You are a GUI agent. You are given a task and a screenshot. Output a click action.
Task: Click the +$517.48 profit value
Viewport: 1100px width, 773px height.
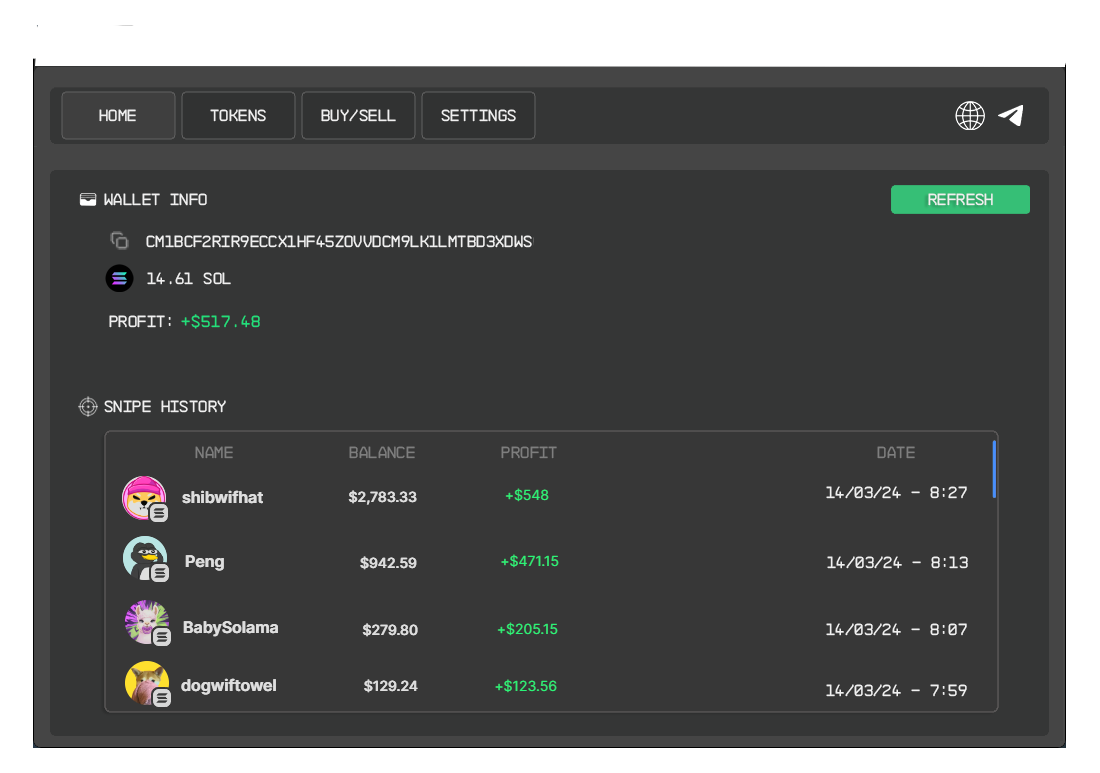pyautogui.click(x=220, y=321)
